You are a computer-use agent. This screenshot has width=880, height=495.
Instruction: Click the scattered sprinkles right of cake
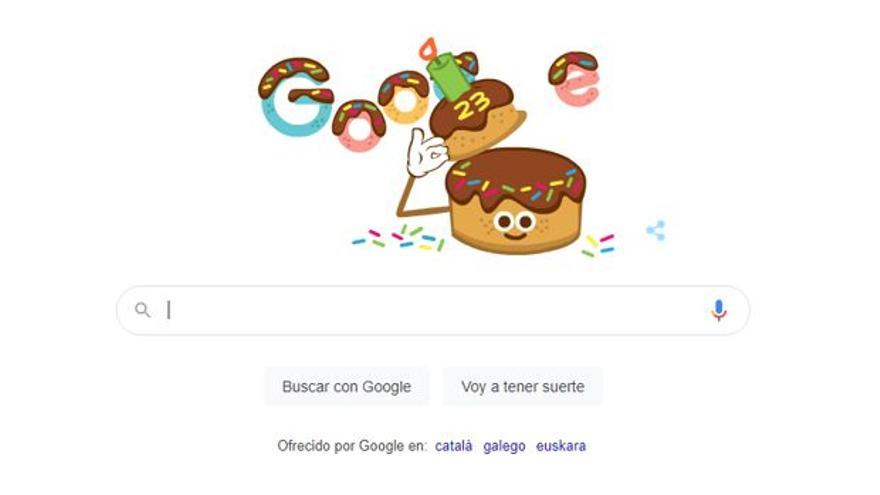(x=598, y=245)
